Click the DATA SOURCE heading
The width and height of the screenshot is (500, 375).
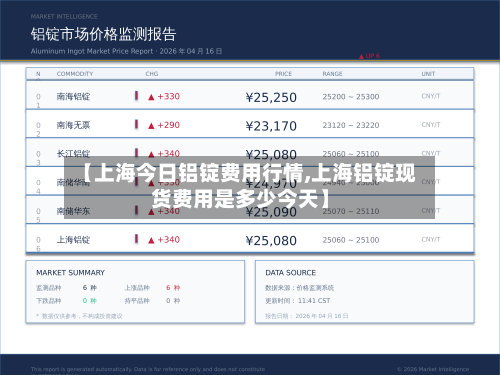pyautogui.click(x=290, y=273)
